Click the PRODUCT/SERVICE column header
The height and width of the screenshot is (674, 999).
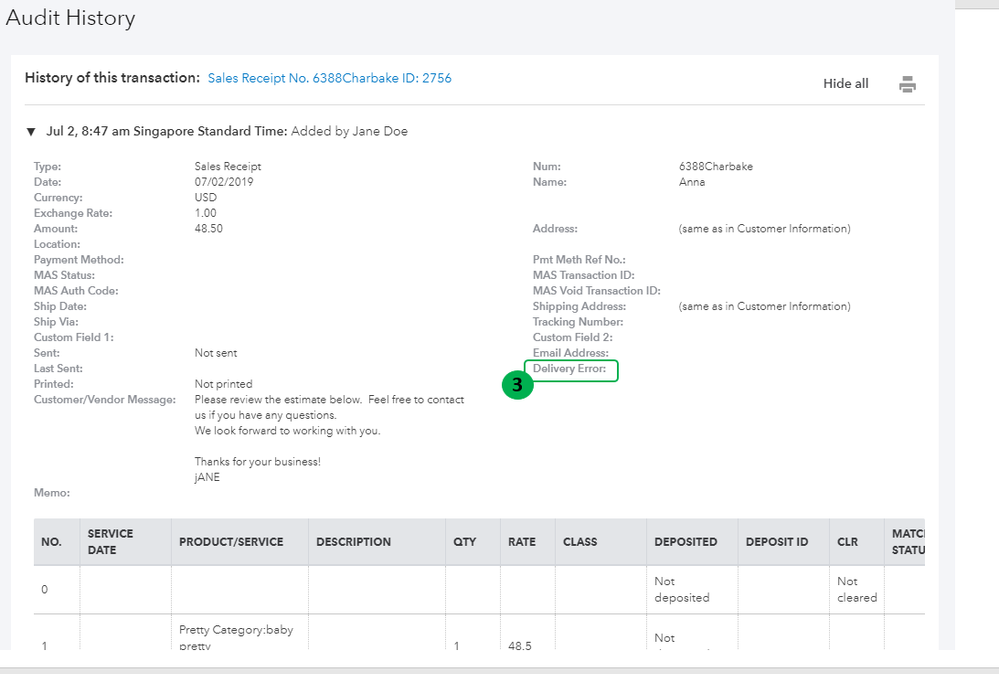tap(231, 542)
